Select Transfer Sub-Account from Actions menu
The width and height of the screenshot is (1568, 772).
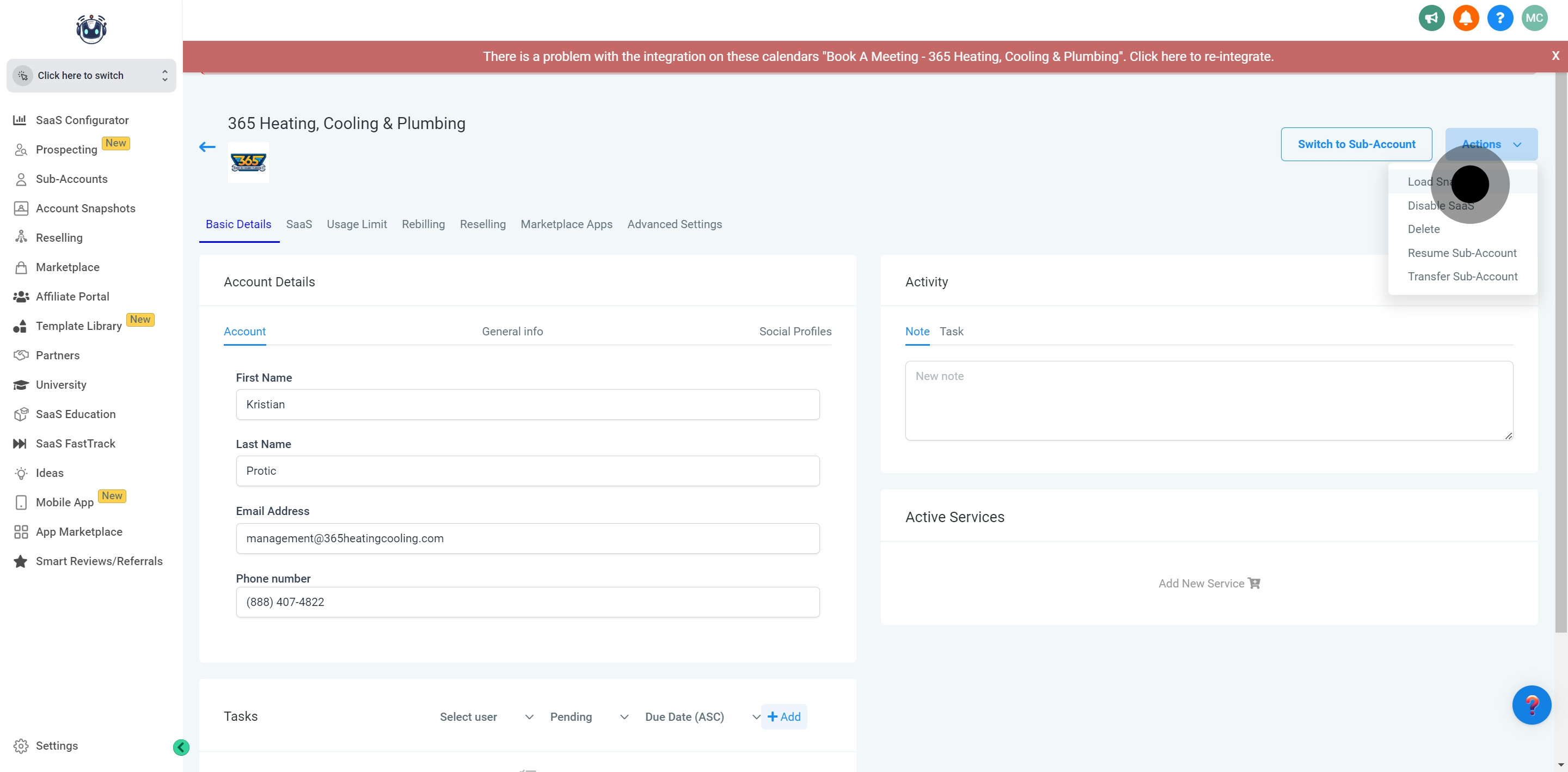pos(1462,277)
